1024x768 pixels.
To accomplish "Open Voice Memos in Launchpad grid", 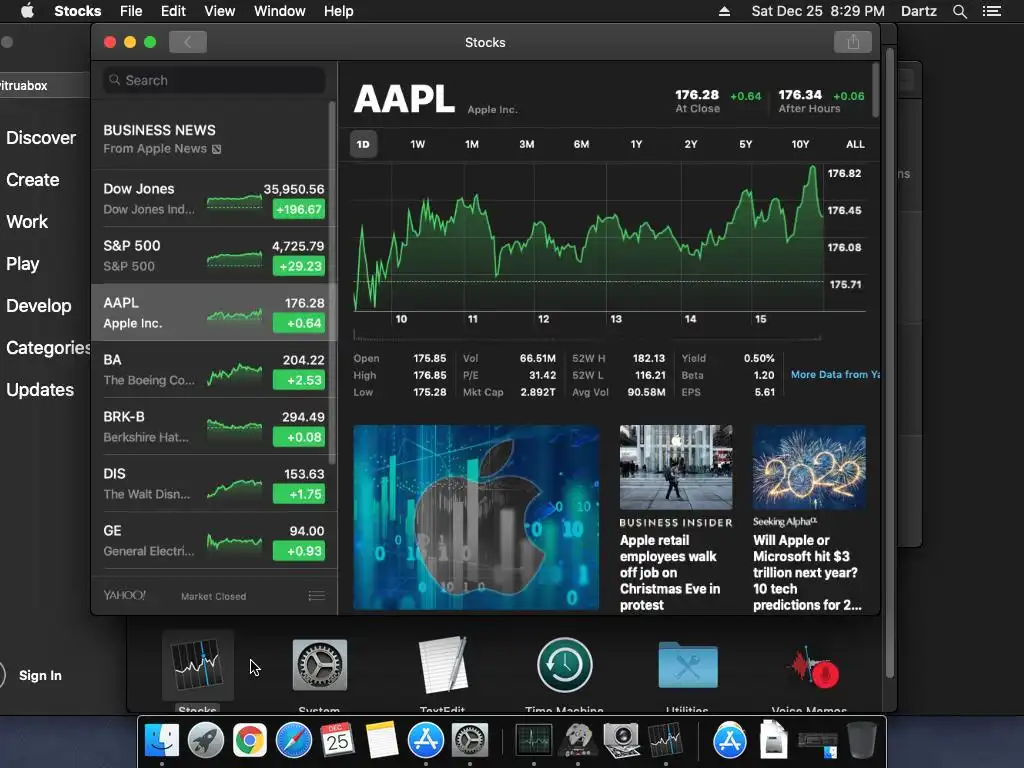I will pyautogui.click(x=812, y=667).
